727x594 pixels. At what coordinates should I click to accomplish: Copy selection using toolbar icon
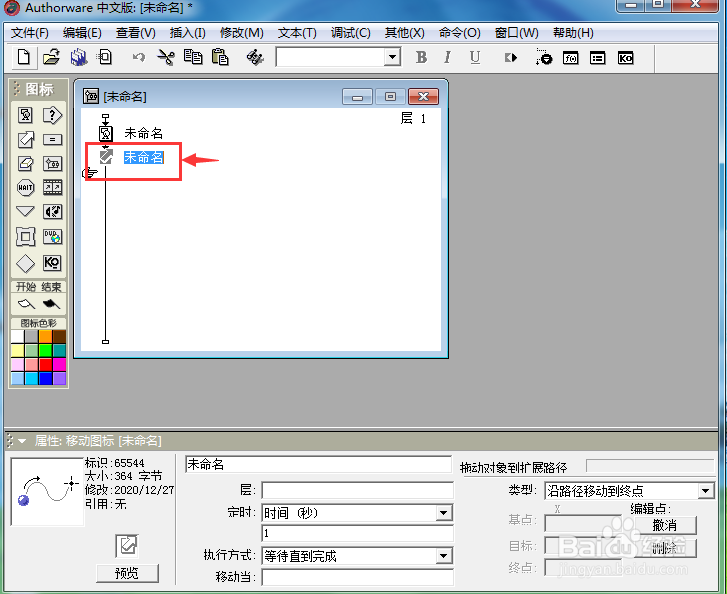tap(193, 57)
